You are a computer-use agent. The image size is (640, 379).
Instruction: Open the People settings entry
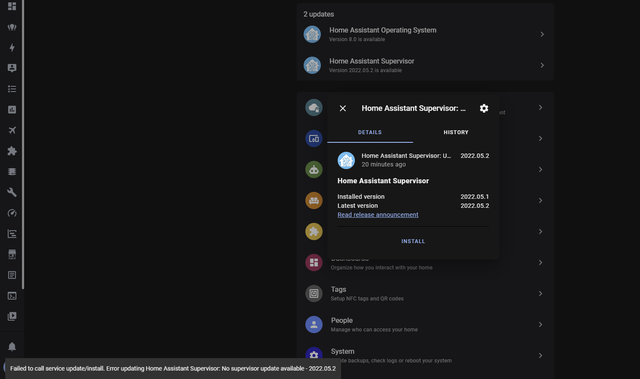coord(425,325)
